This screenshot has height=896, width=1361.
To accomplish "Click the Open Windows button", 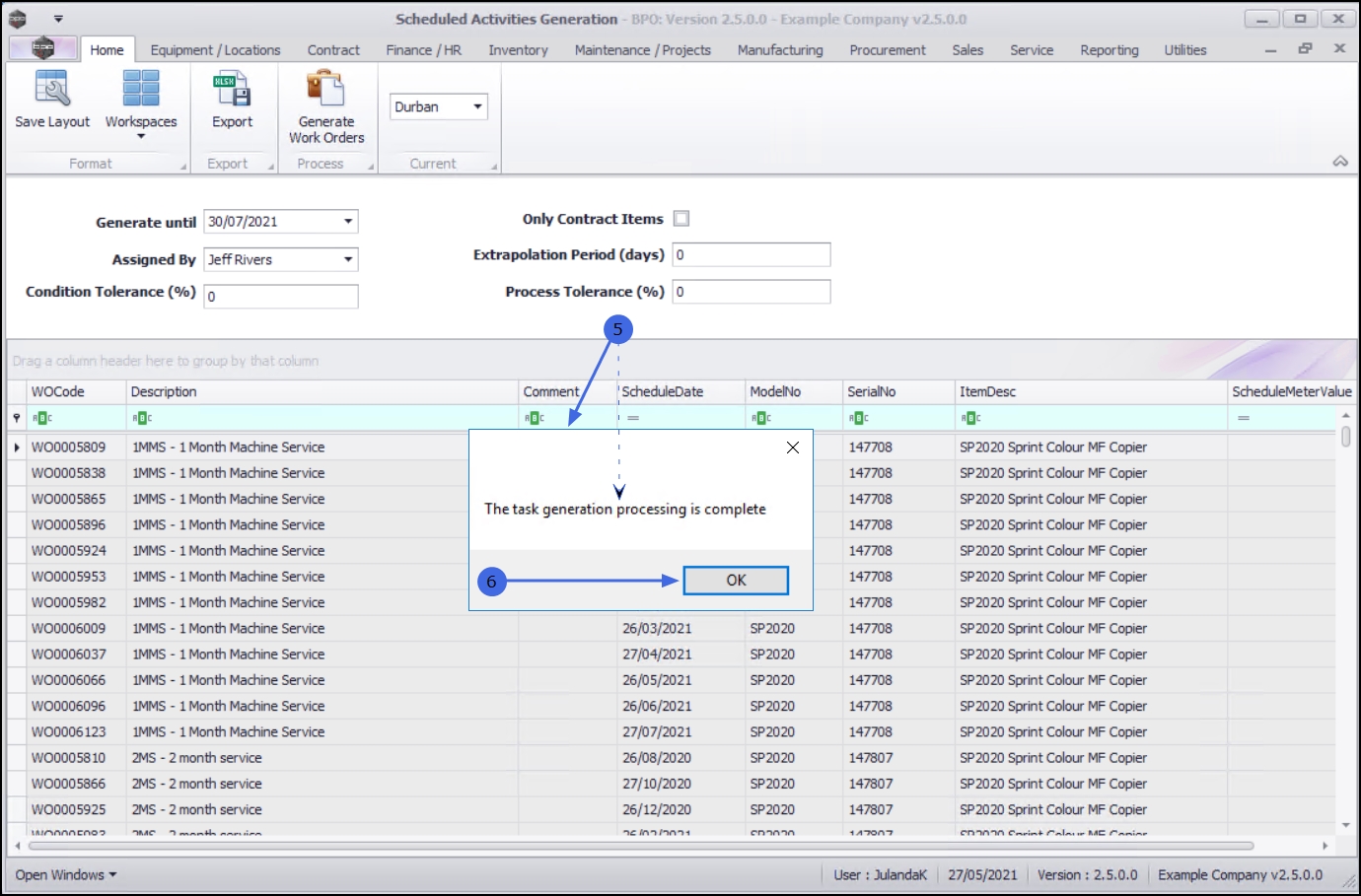I will click(65, 875).
